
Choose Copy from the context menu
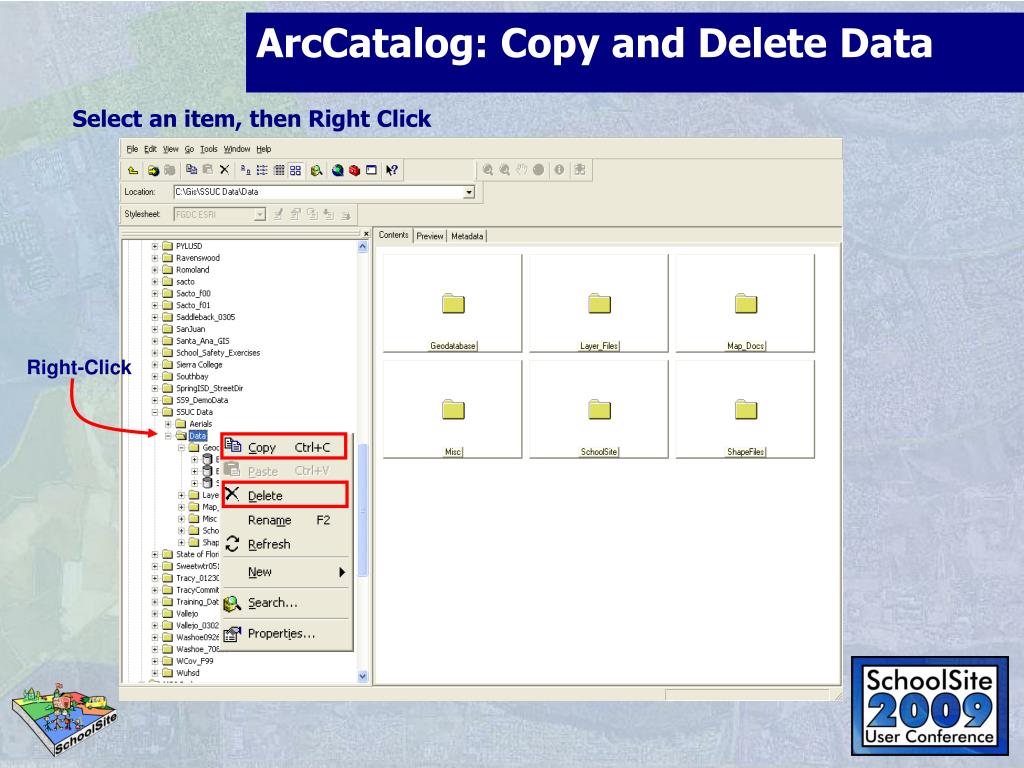click(284, 447)
